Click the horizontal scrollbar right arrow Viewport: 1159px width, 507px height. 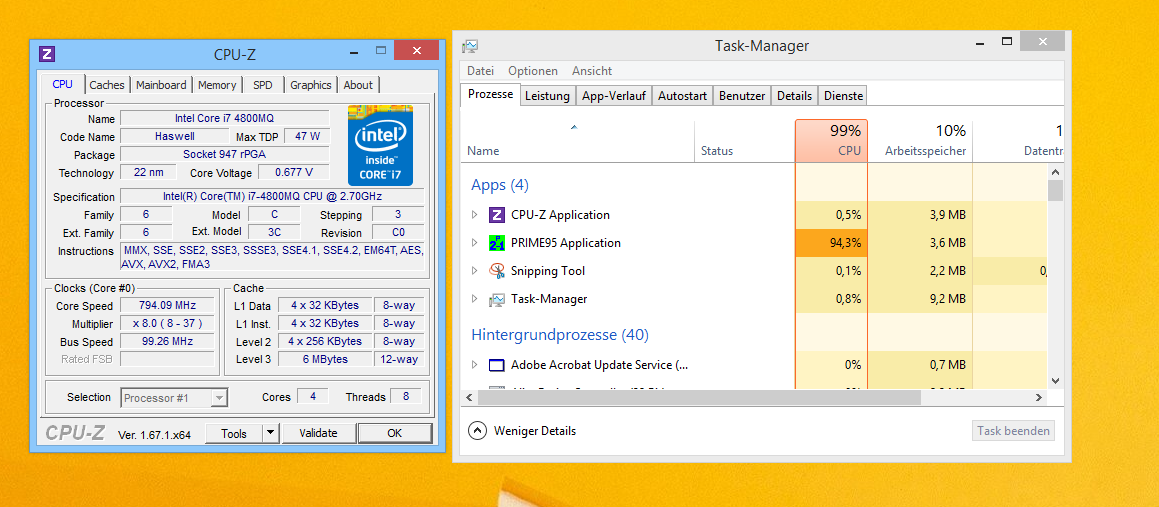[1039, 398]
